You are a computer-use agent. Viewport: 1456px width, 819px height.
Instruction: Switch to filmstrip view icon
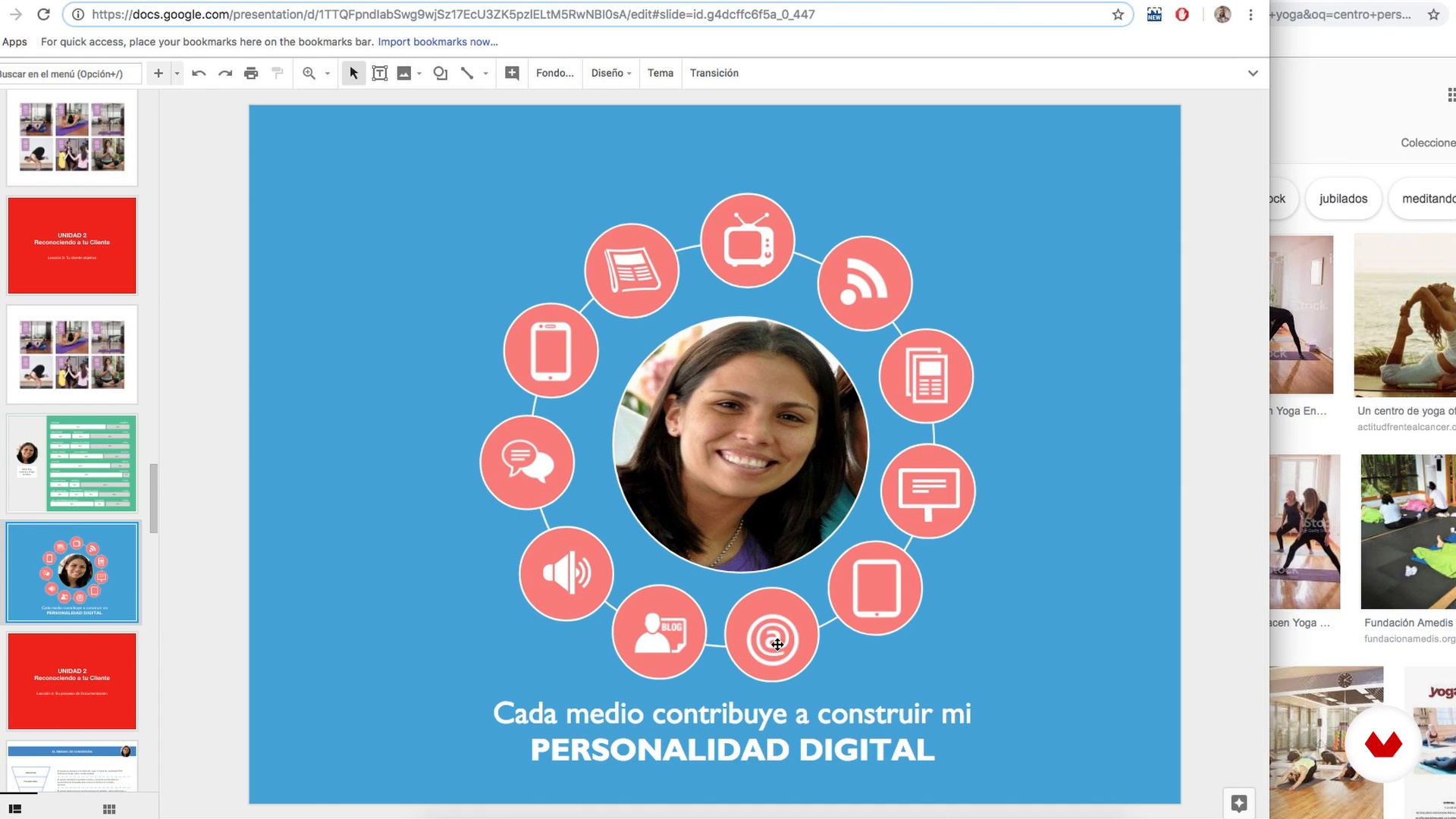pyautogui.click(x=14, y=809)
